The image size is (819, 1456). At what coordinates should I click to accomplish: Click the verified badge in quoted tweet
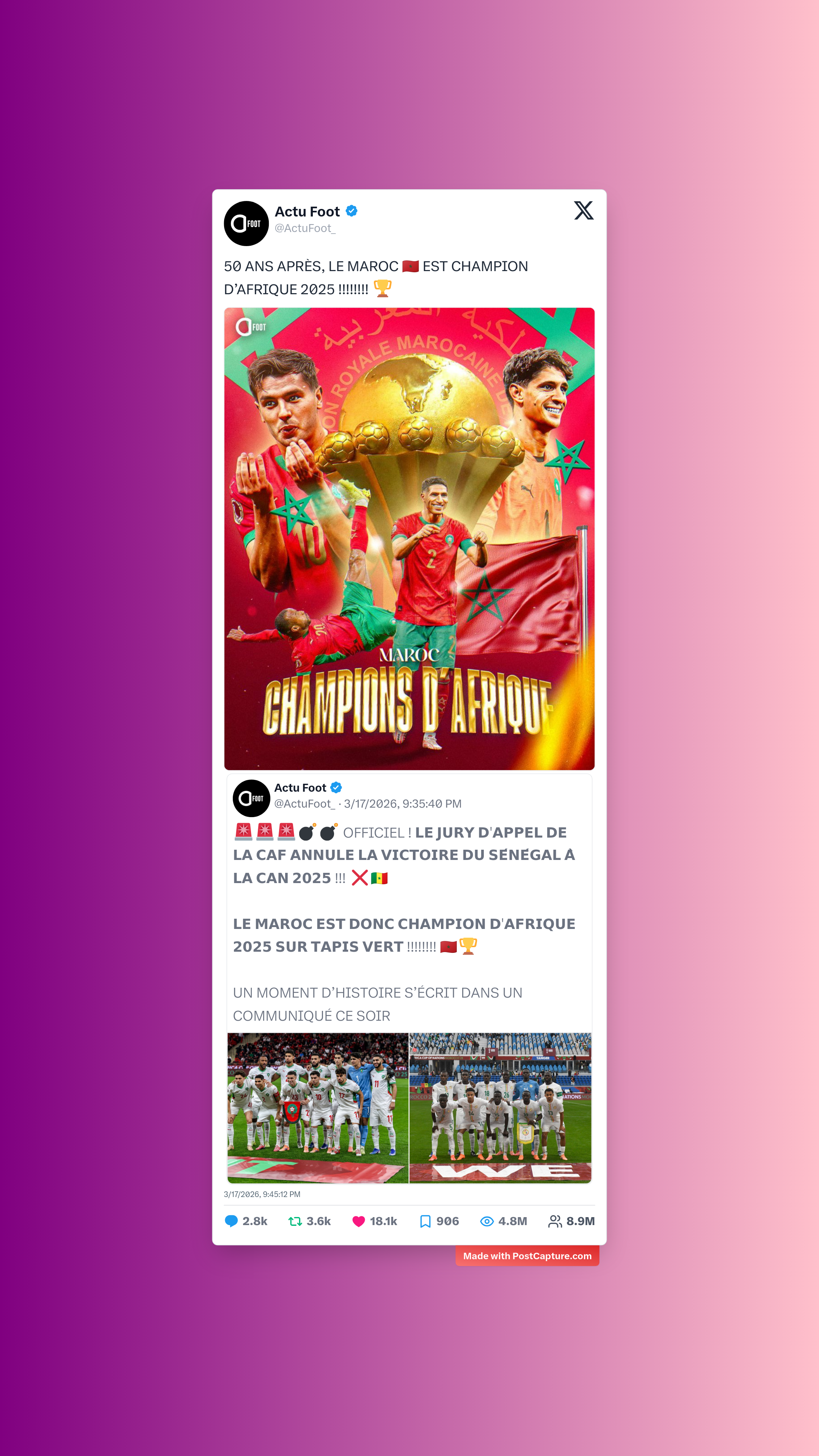[336, 788]
